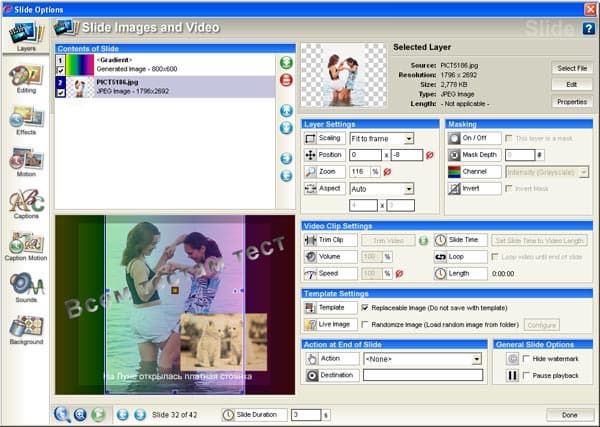Go to next slide beside Slide 32 of 42
Screen dimensions: 600x427
(x=140, y=414)
